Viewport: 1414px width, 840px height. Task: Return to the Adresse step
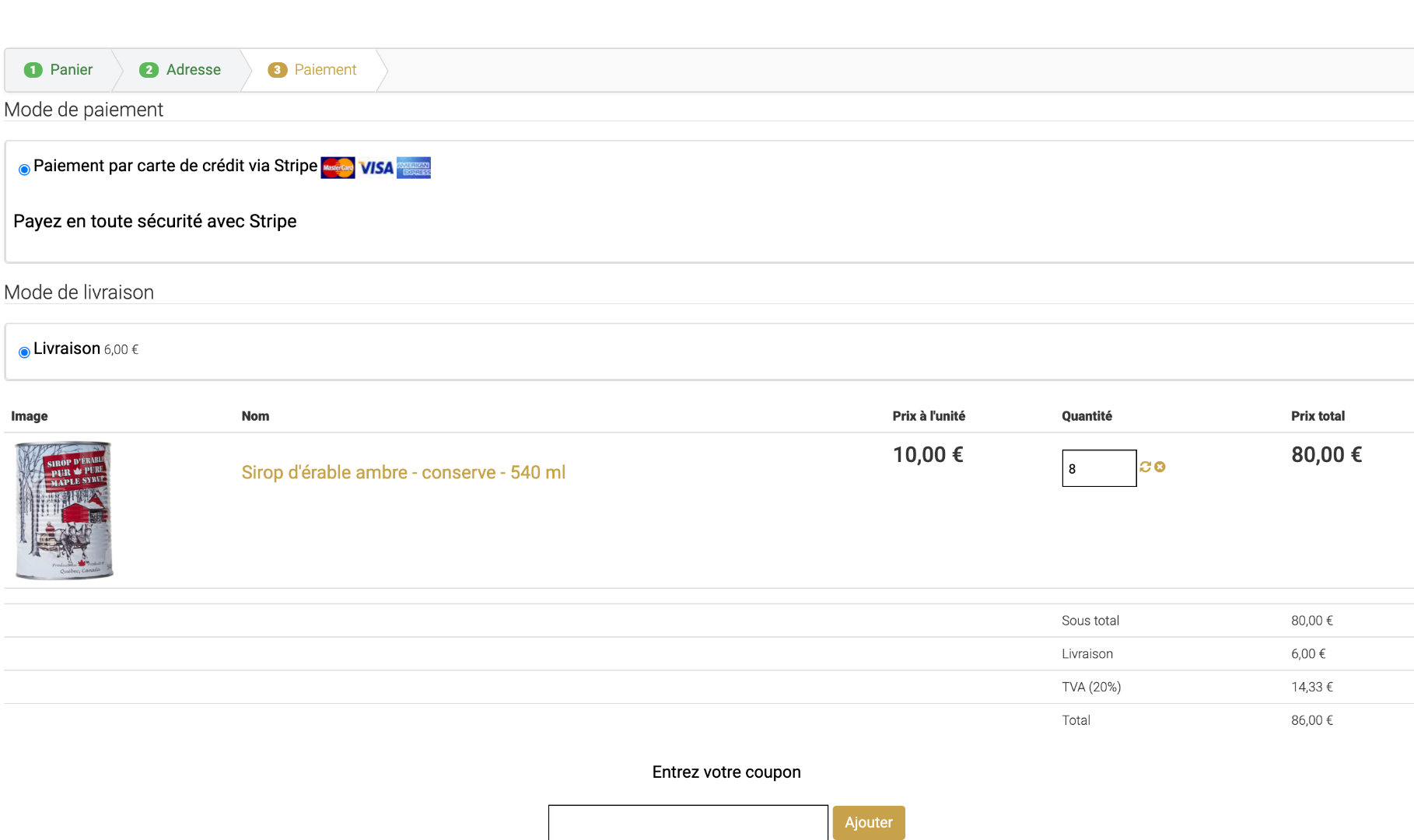coord(180,70)
